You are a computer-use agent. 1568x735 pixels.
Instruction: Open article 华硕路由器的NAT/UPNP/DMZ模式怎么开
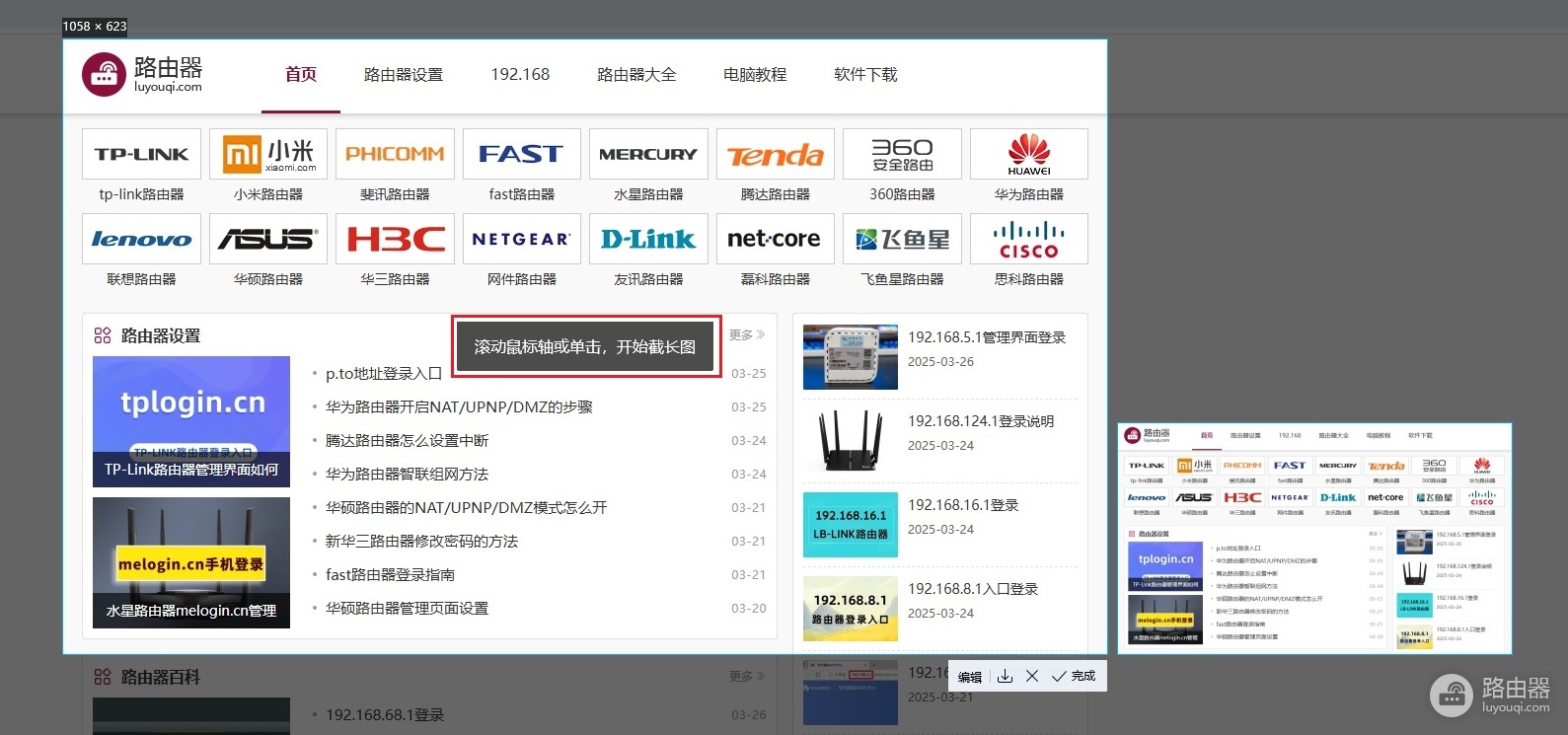(x=466, y=507)
